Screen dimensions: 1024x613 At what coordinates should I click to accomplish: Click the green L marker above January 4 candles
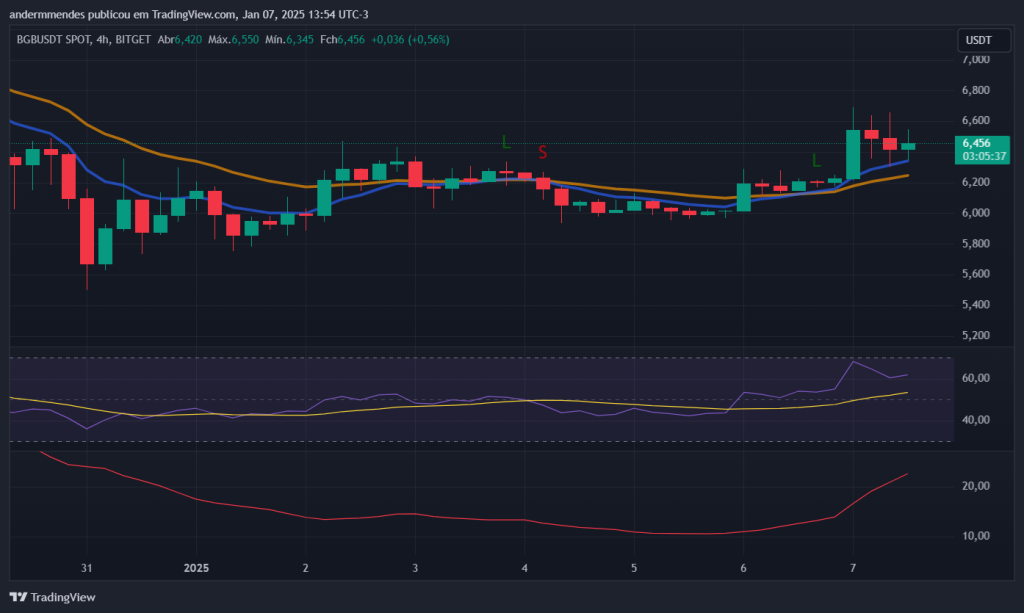505,142
